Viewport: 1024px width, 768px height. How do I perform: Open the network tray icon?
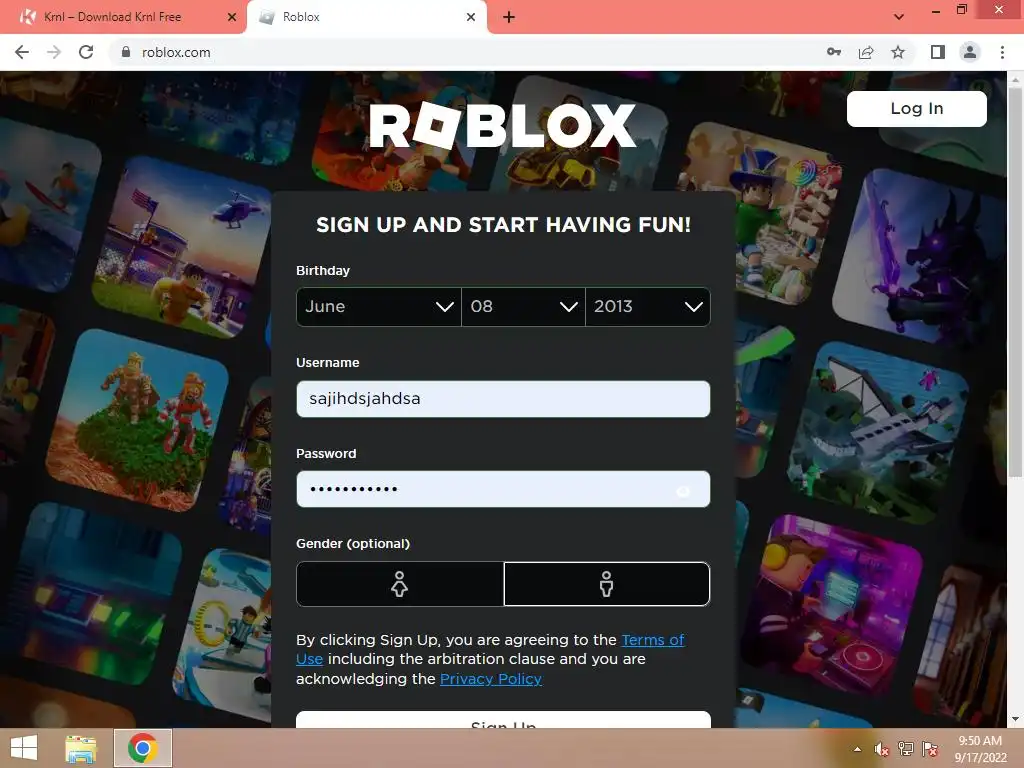point(906,749)
